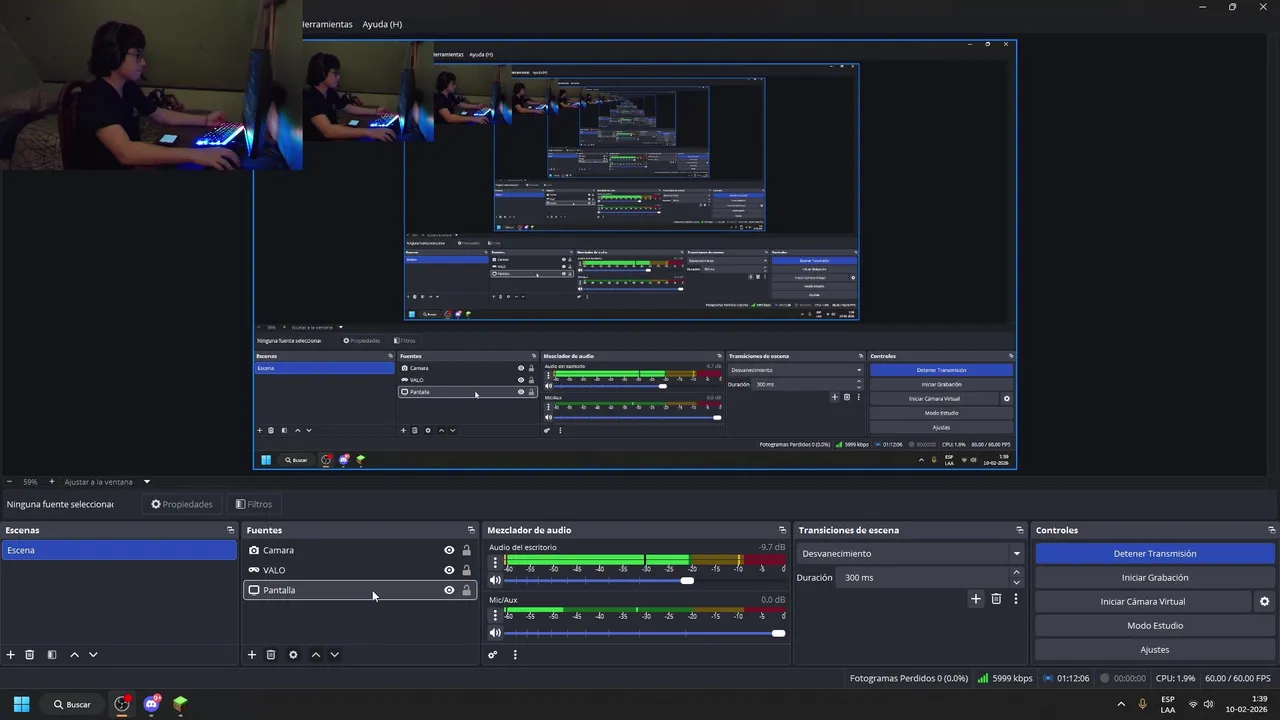The width and height of the screenshot is (1280, 720).
Task: Open the Herramientas menu
Action: pyautogui.click(x=327, y=24)
